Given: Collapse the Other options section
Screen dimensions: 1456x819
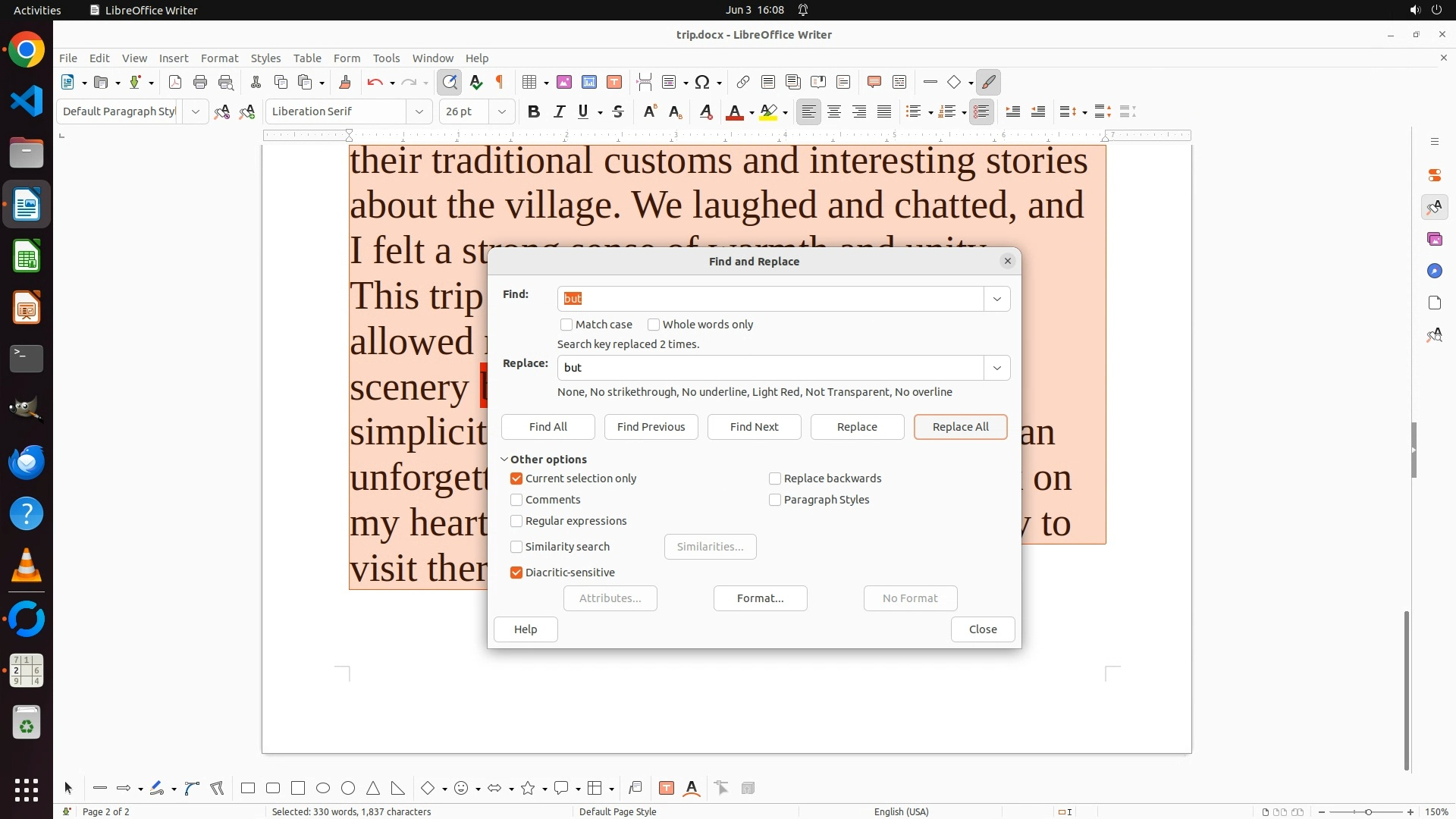Looking at the screenshot, I should point(504,460).
